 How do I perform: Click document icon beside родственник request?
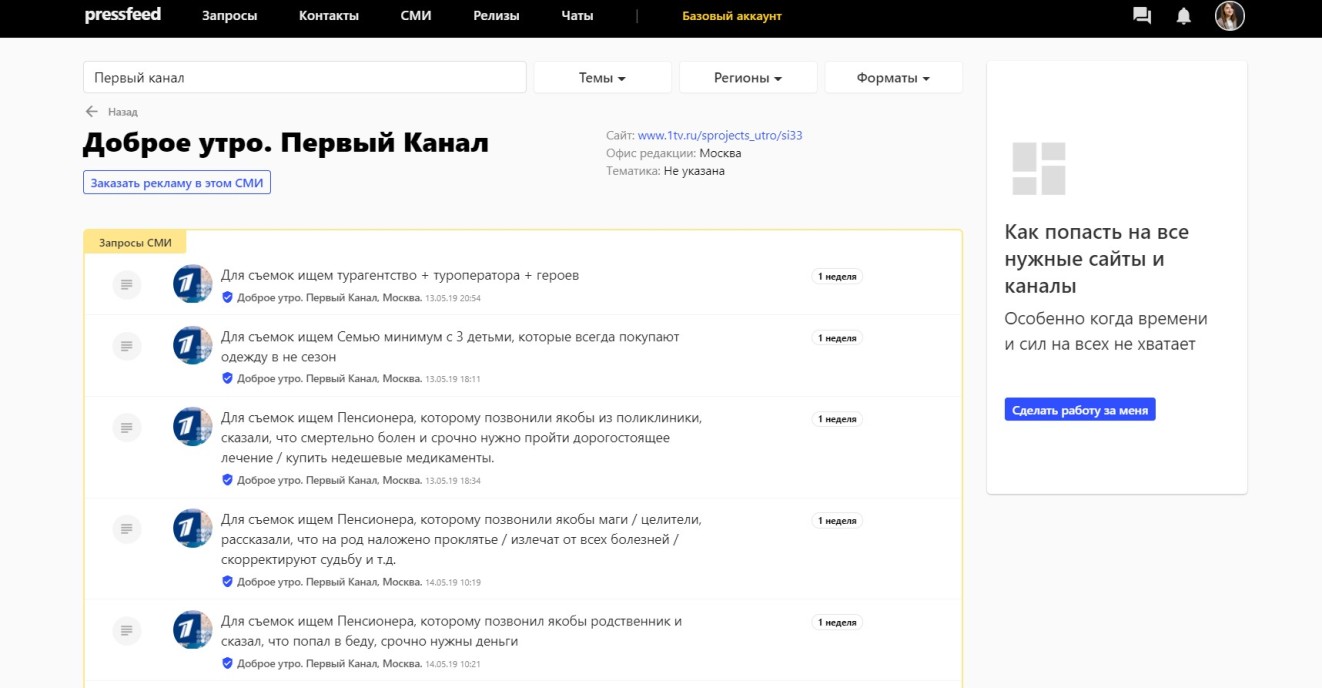(x=126, y=630)
